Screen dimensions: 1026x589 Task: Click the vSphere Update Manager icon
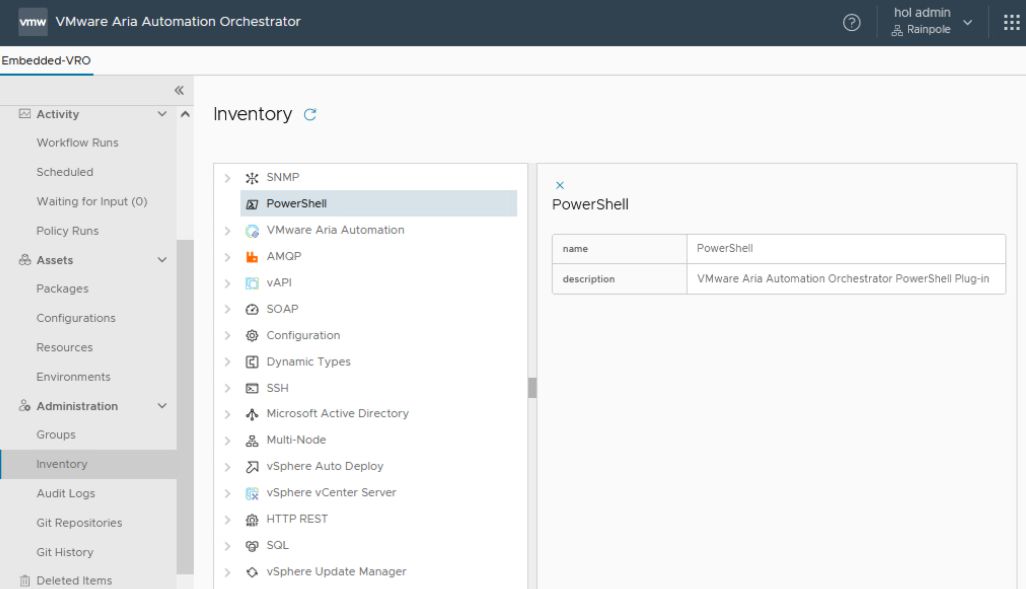[252, 572]
